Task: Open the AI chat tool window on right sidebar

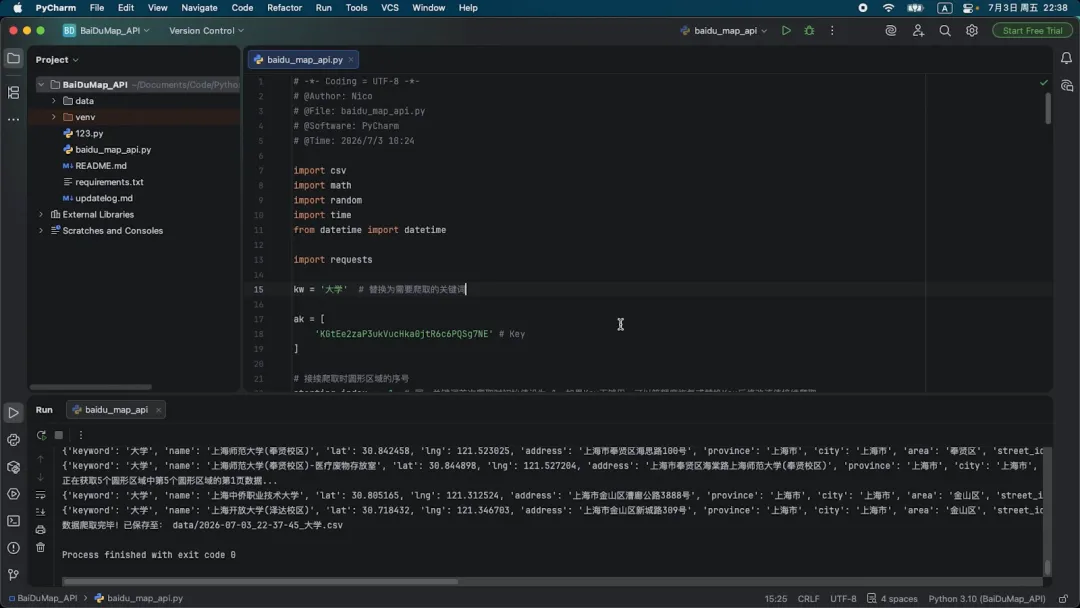Action: coord(1066,86)
